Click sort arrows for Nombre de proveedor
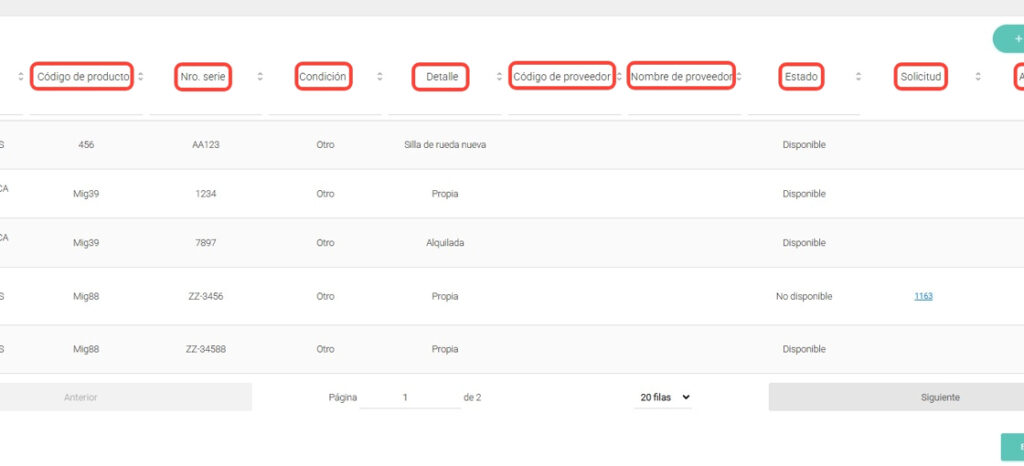The image size is (1024, 466). point(738,77)
